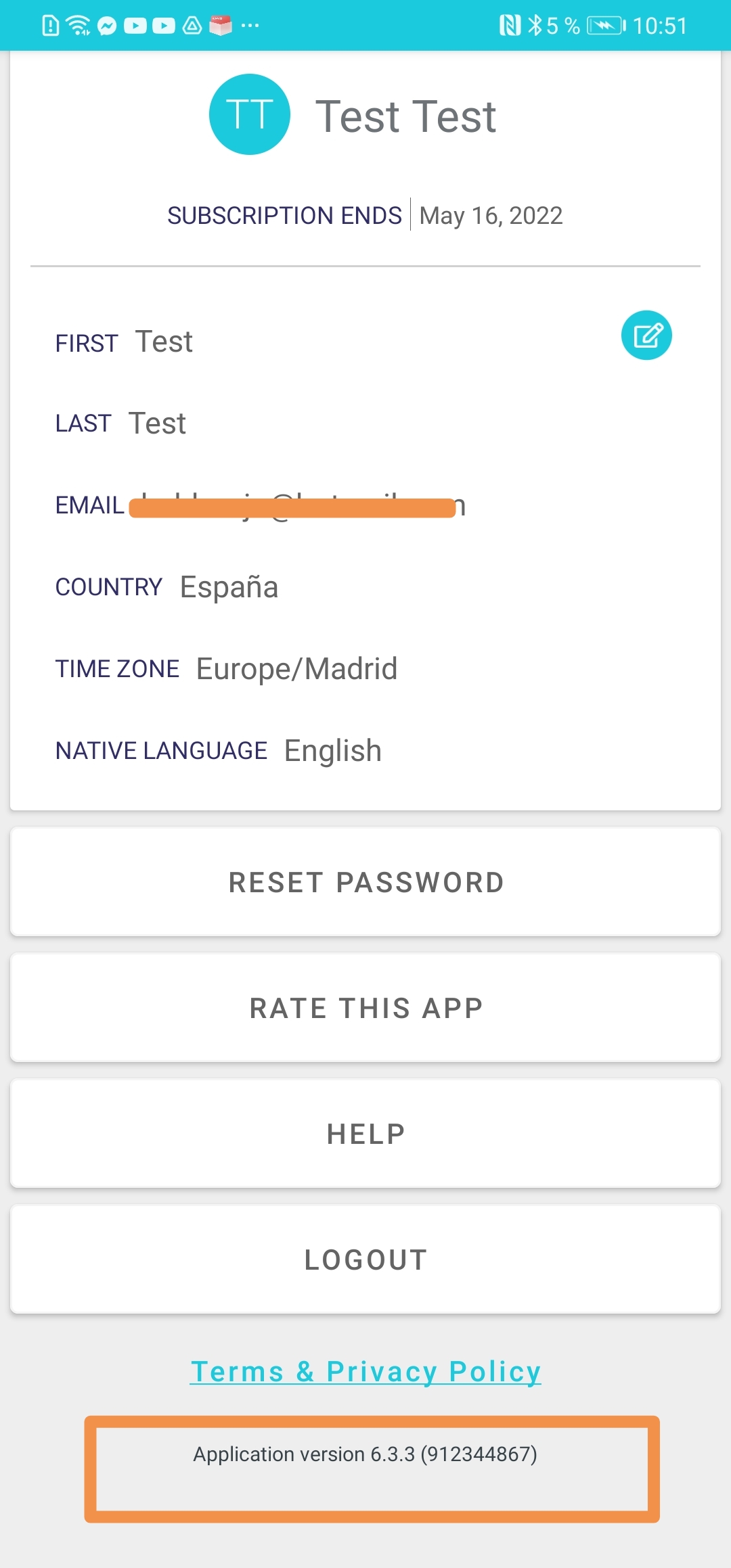This screenshot has height=1568, width=731.
Task: Tap the Bluetooth icon in status bar
Action: [x=535, y=26]
